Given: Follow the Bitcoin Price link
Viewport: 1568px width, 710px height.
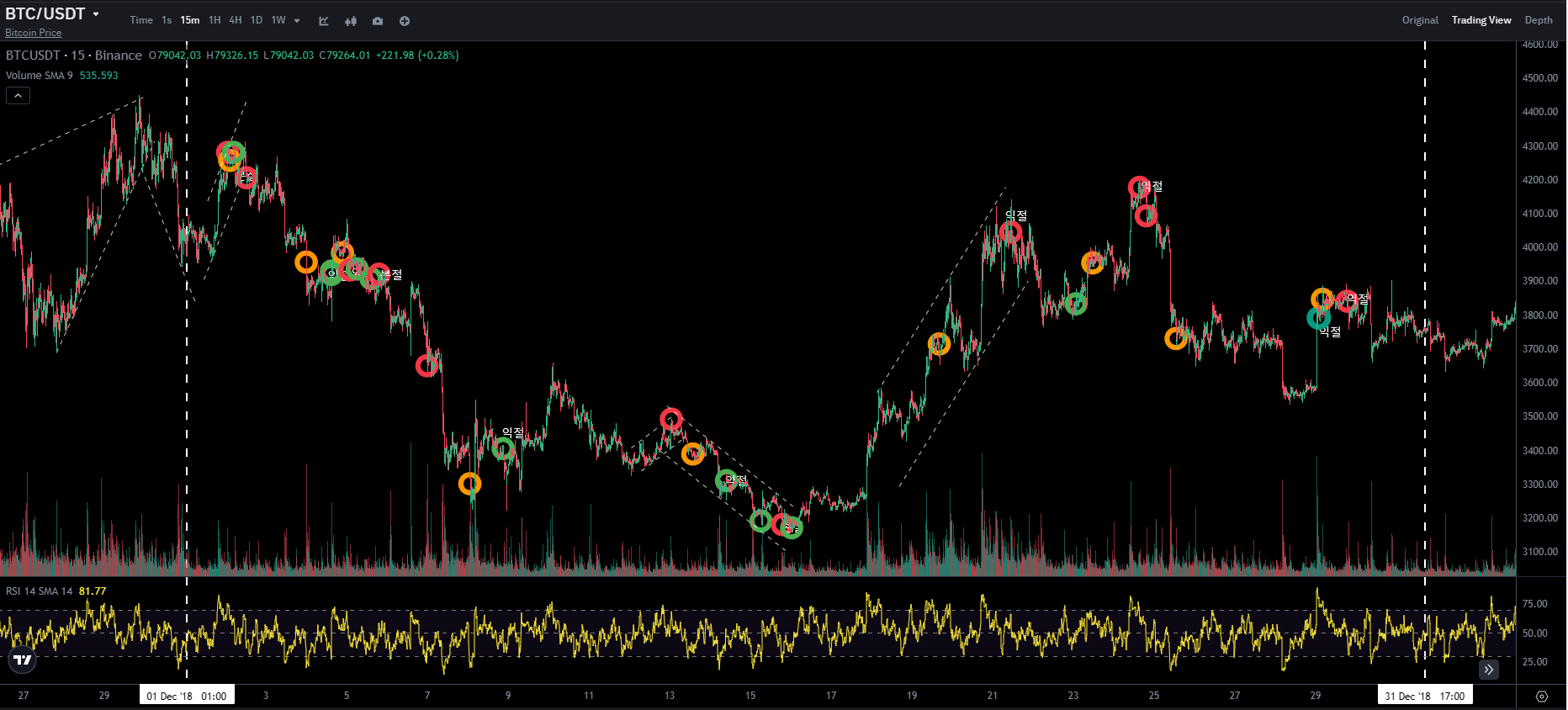Looking at the screenshot, I should (34, 33).
